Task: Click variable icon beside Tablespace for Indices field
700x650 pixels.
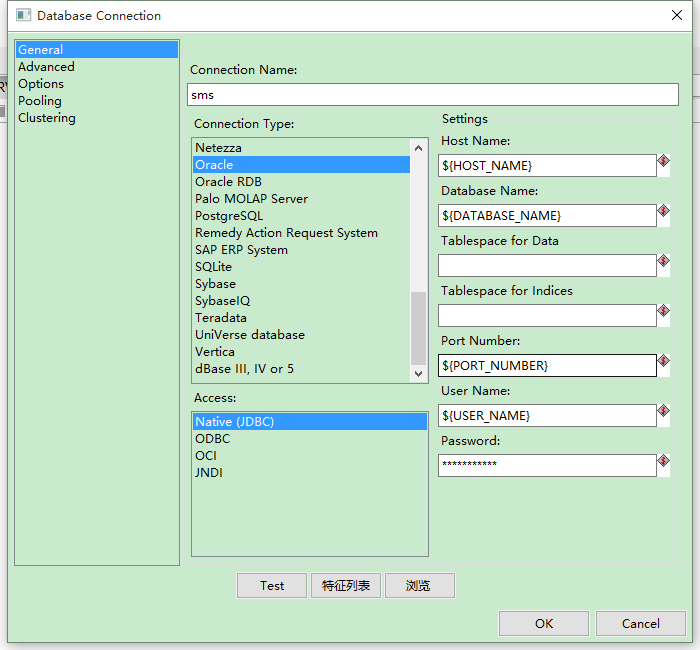Action: tap(663, 311)
